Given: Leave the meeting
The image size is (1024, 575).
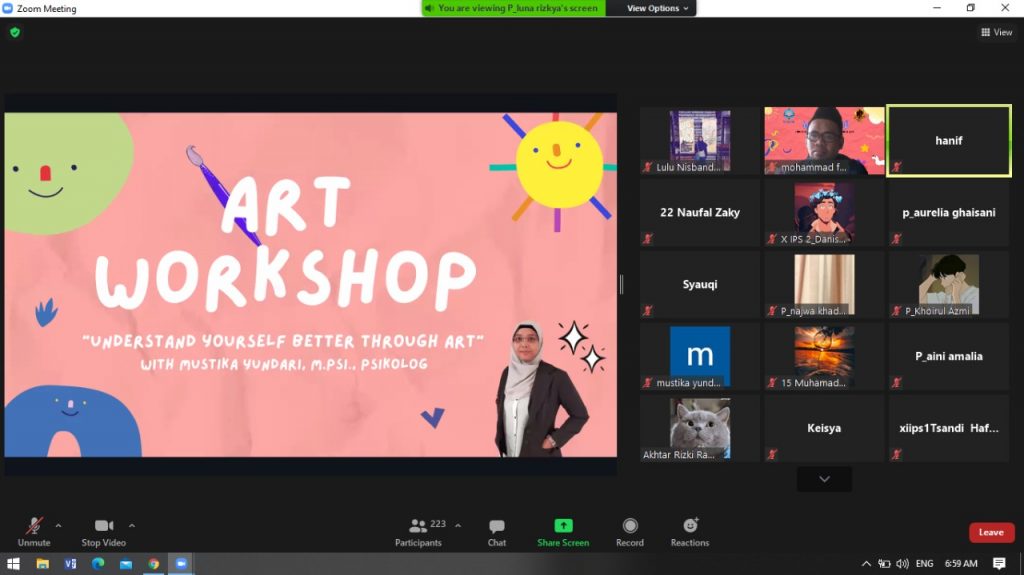Looking at the screenshot, I should click(991, 532).
